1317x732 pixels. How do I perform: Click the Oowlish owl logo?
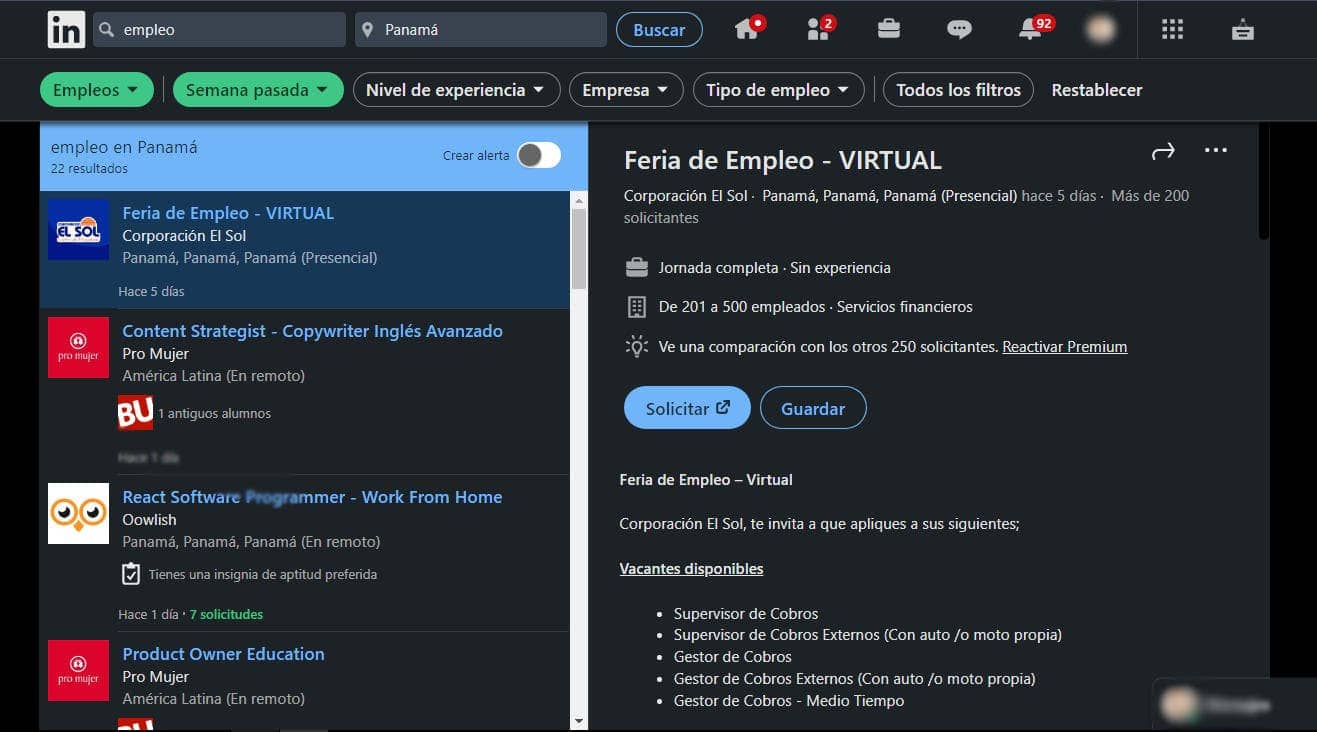pos(78,513)
